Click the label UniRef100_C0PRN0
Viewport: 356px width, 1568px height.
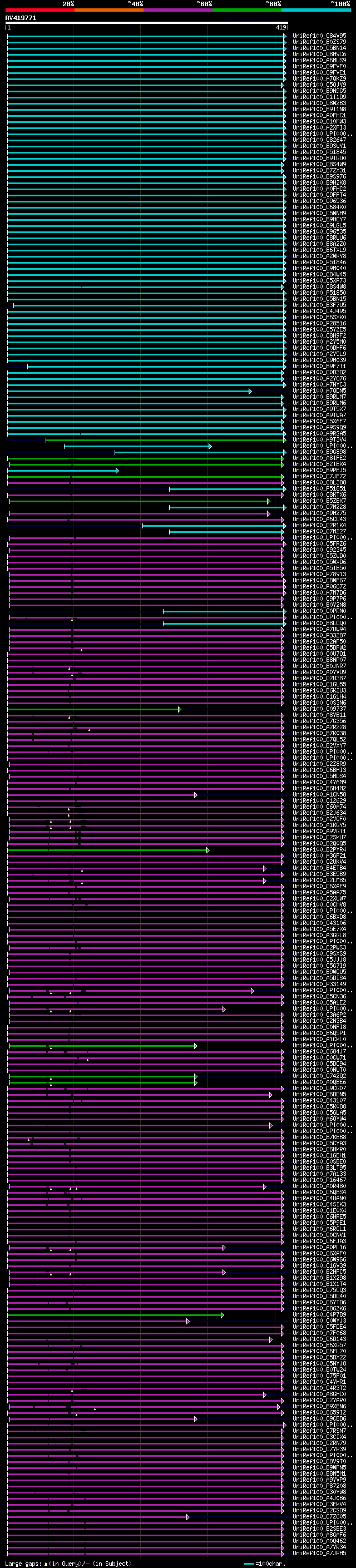point(319,611)
